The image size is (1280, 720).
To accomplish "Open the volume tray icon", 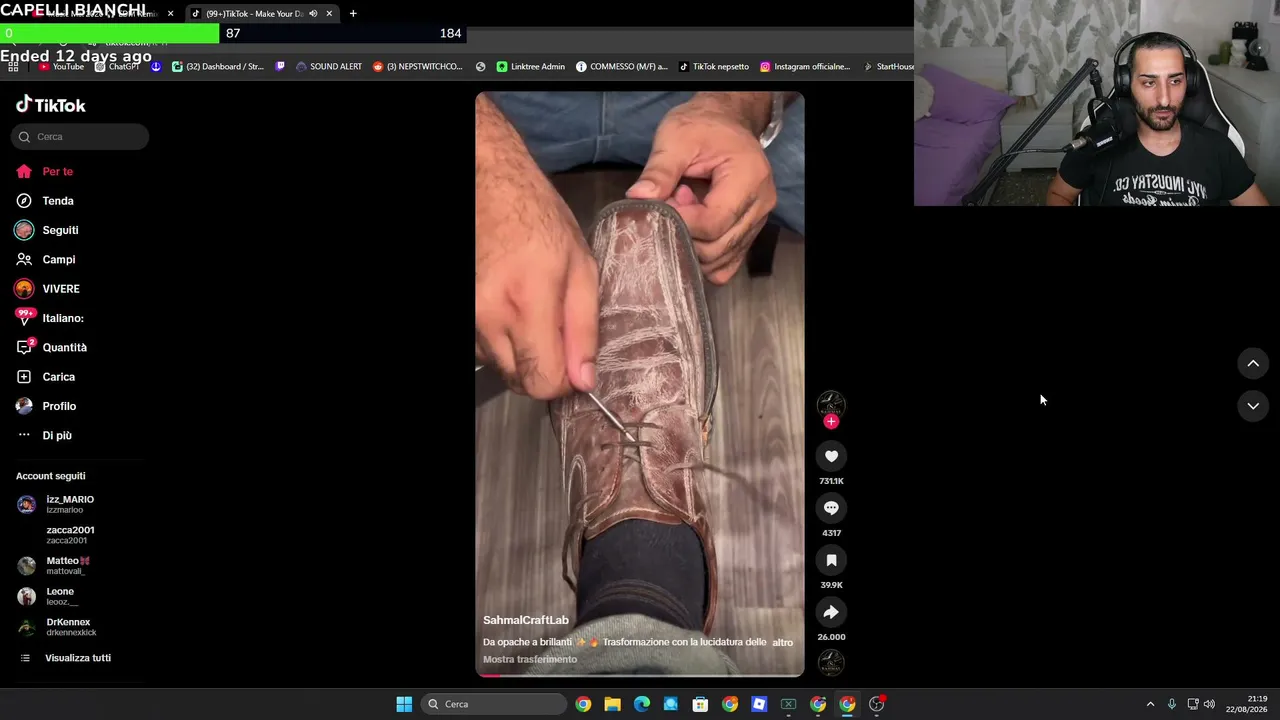I will (1210, 704).
